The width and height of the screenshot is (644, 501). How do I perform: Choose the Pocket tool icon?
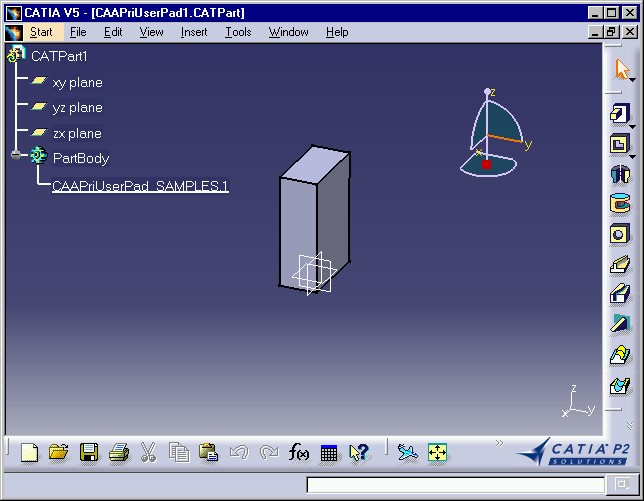click(619, 144)
